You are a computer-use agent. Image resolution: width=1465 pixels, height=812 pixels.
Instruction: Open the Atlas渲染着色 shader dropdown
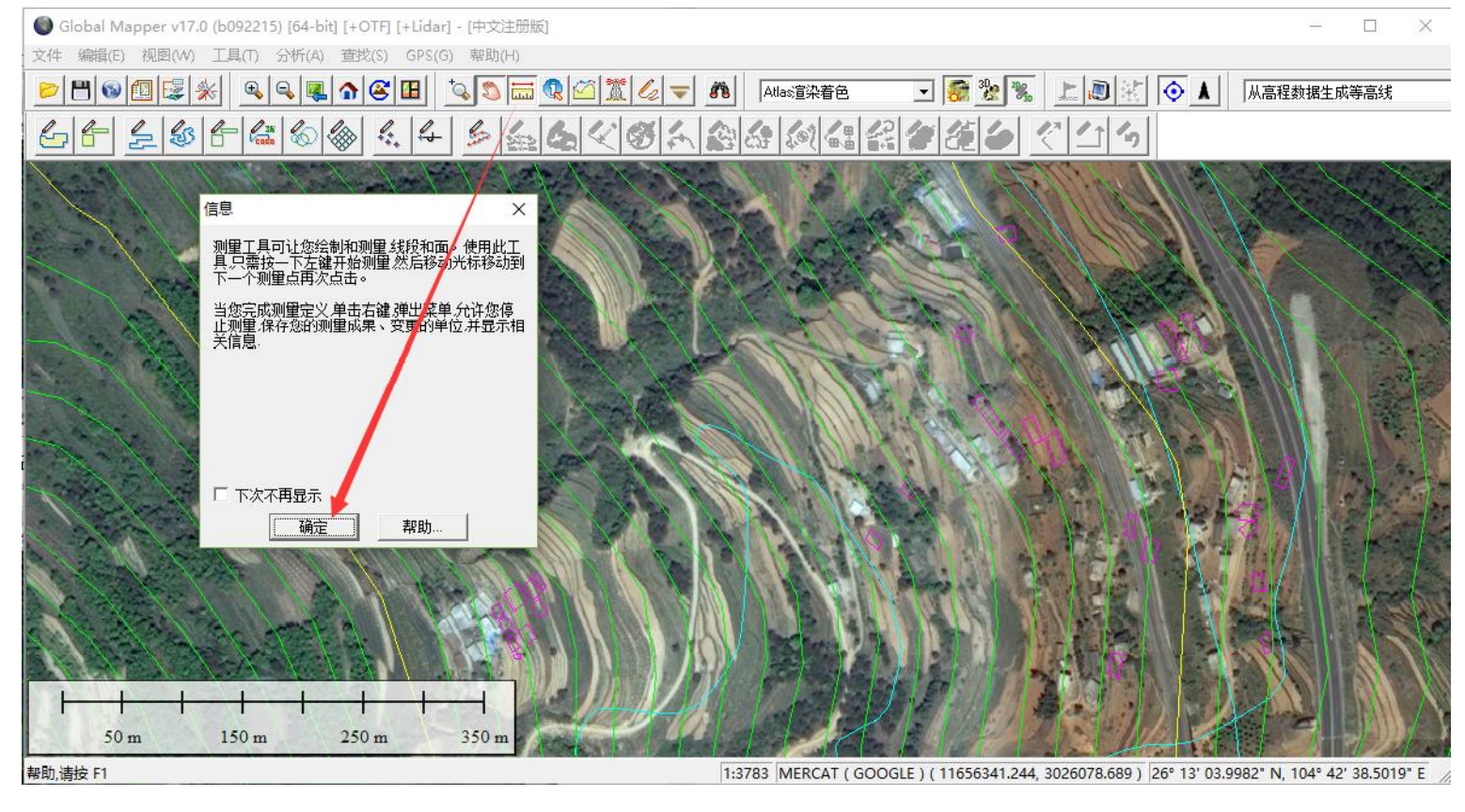click(924, 92)
